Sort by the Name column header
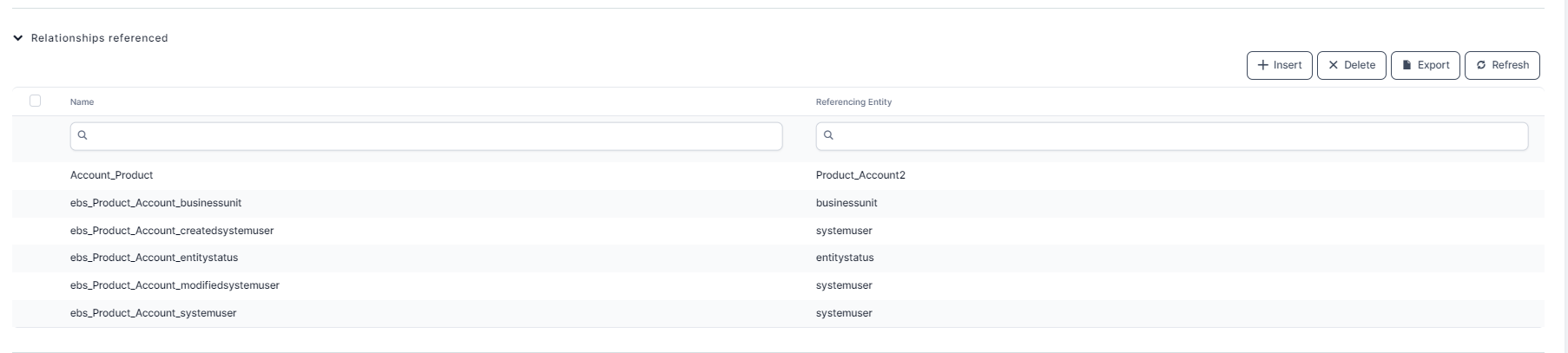 [82, 102]
